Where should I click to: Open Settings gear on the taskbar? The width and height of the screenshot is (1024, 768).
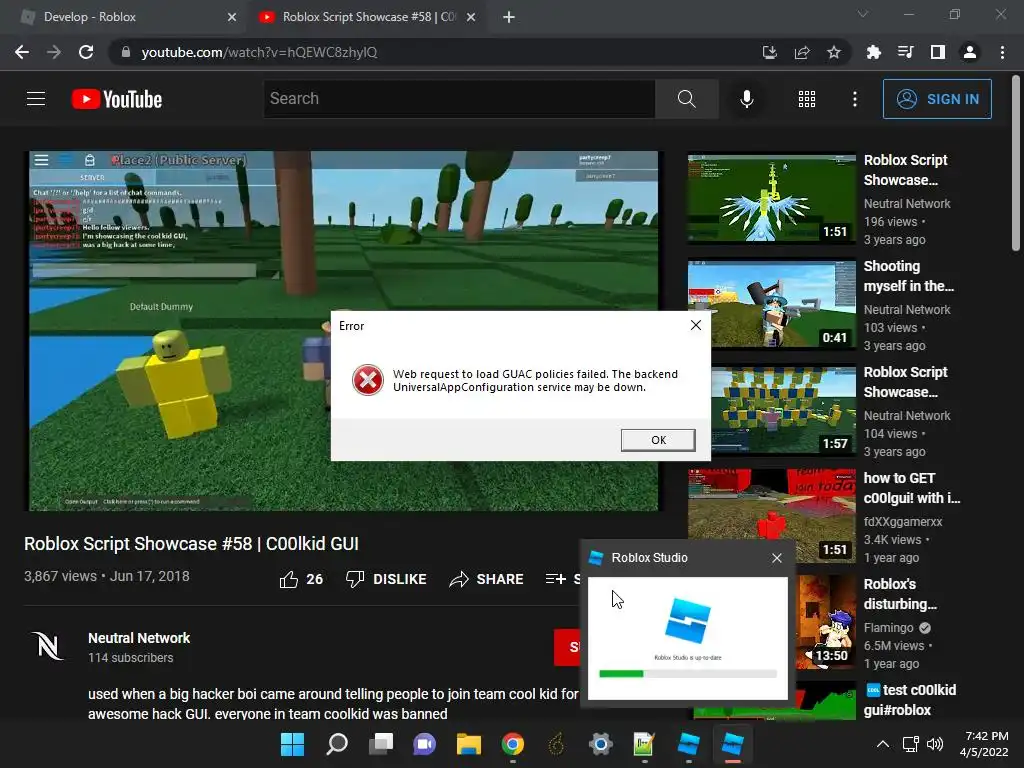coord(600,744)
